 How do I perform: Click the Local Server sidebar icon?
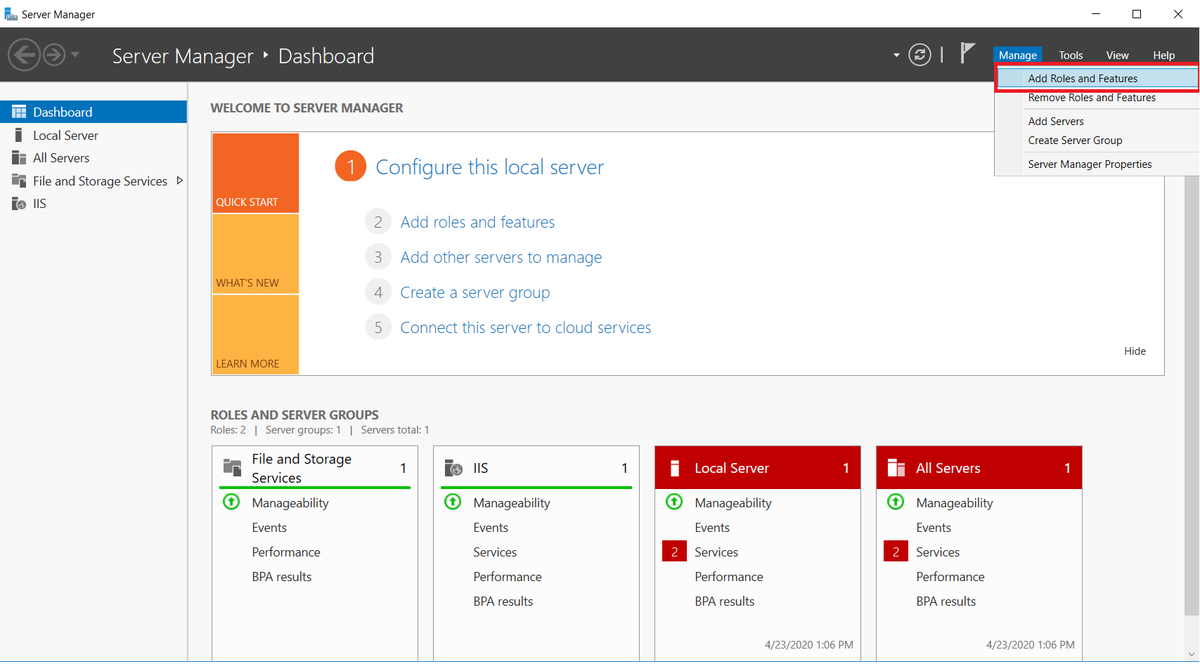tap(18, 135)
